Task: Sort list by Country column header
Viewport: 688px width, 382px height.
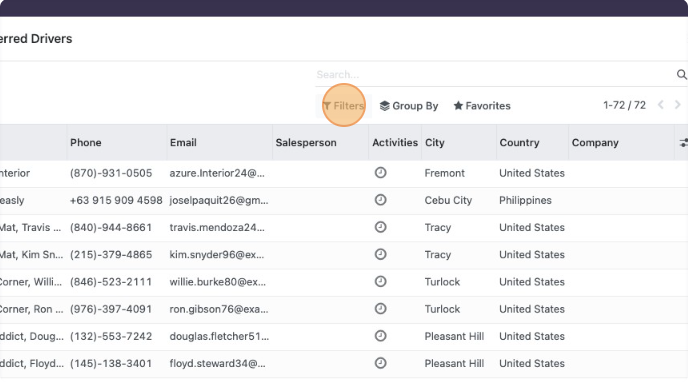Action: 519,143
